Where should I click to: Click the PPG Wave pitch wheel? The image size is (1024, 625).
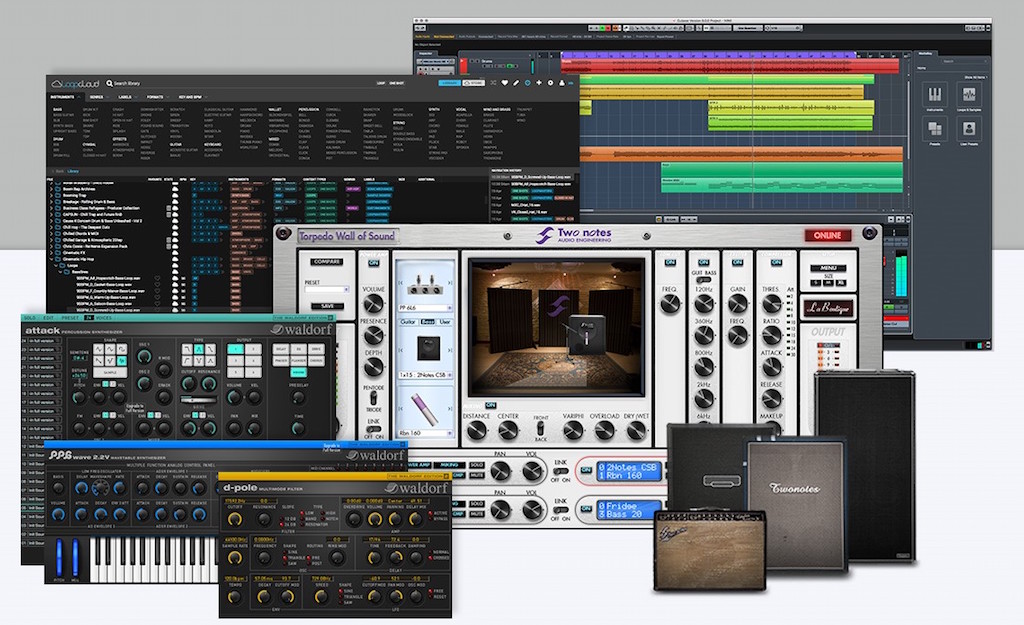[59, 557]
